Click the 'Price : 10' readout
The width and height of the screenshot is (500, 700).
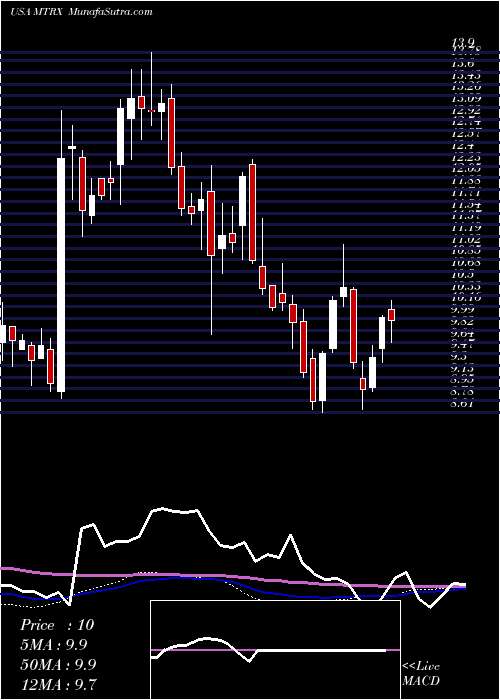[x=57, y=625]
